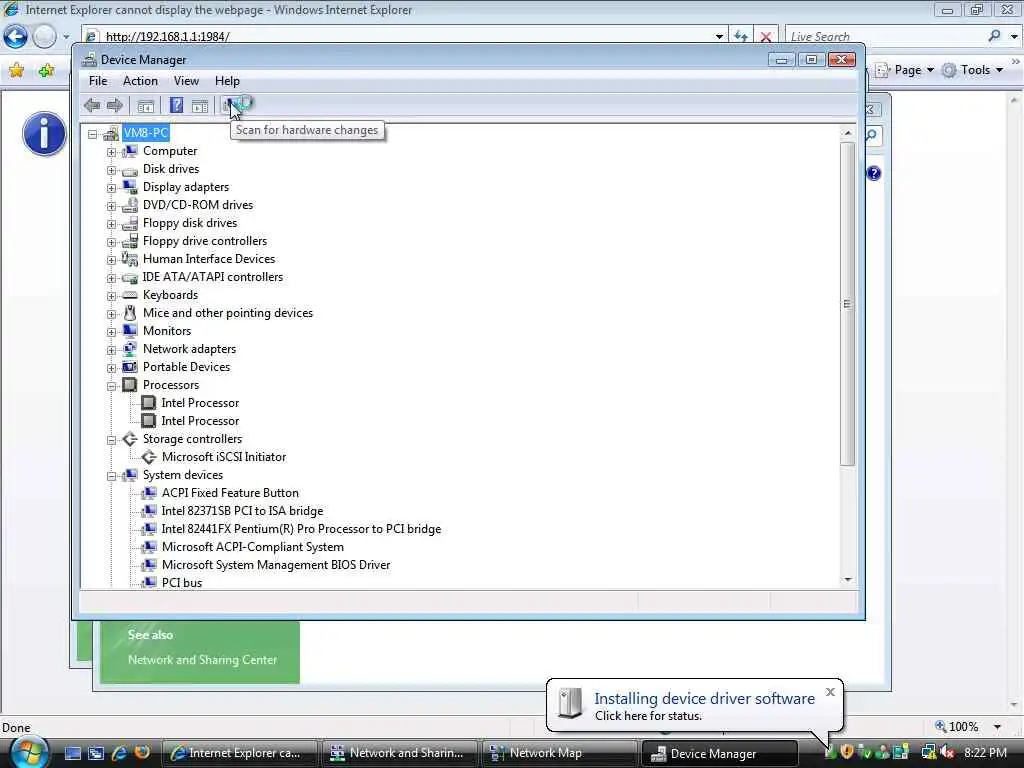The width and height of the screenshot is (1024, 768).
Task: Open the address bar history dropdown
Action: point(719,37)
